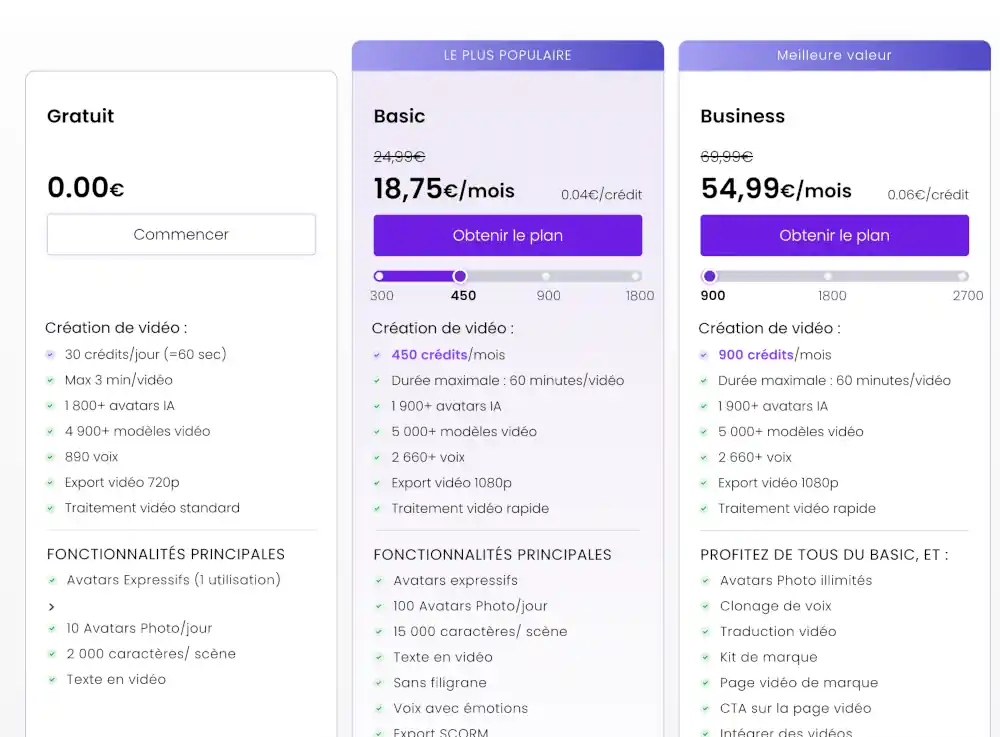Click 'Traitement vidéo standard' text
Image resolution: width=1000 pixels, height=737 pixels.
pyautogui.click(x=152, y=507)
